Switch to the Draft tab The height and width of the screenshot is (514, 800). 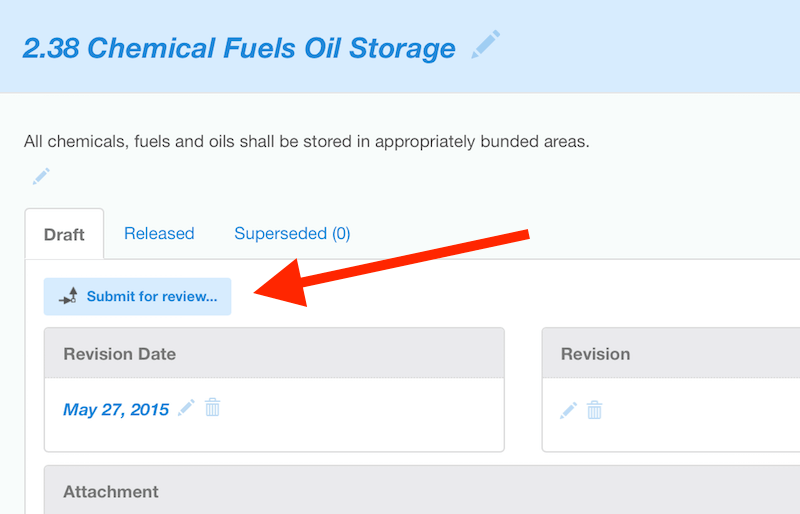click(64, 234)
